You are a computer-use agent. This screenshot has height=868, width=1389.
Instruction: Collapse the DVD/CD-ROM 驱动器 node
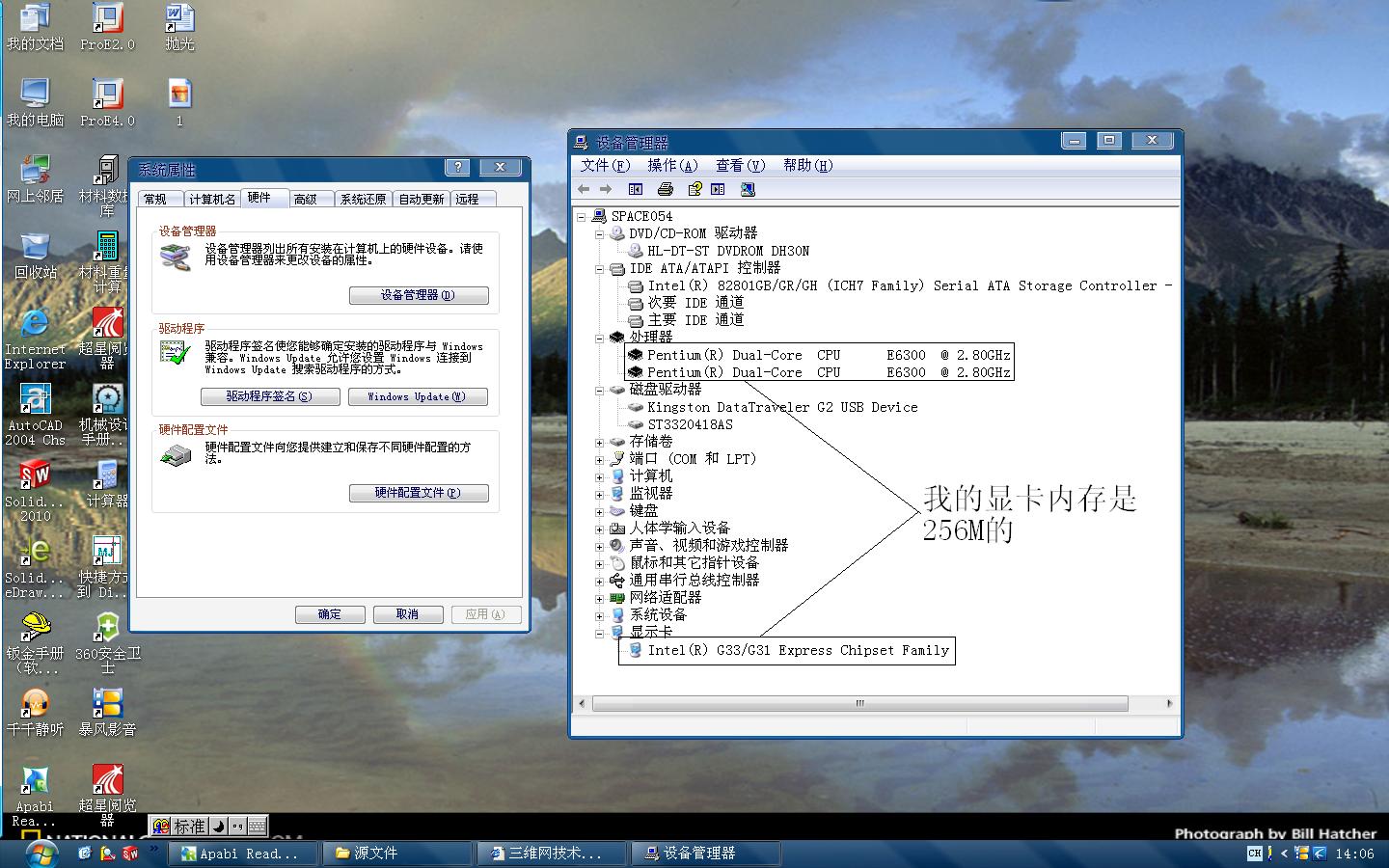tap(599, 234)
